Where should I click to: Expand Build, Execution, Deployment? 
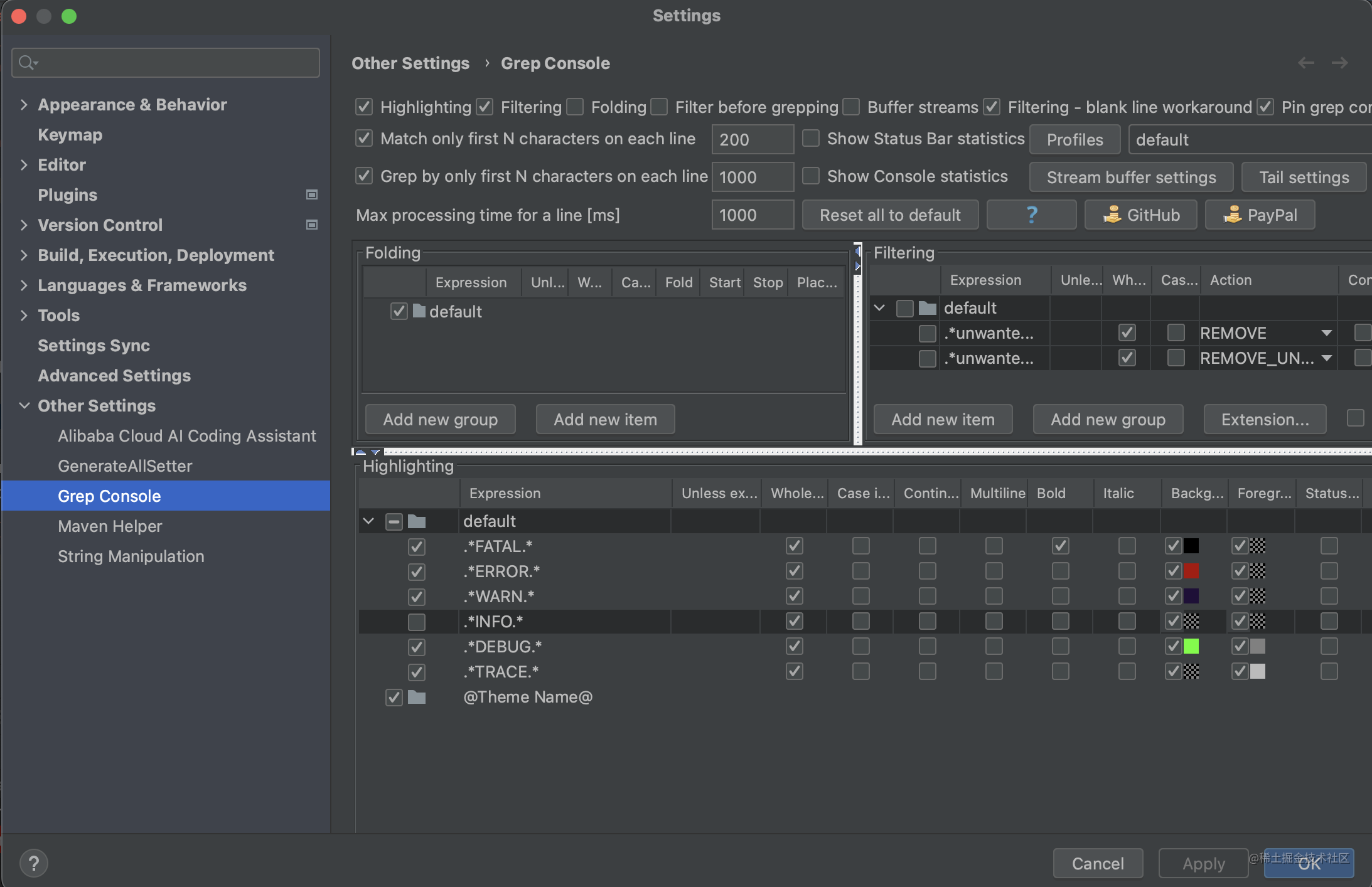(x=24, y=255)
